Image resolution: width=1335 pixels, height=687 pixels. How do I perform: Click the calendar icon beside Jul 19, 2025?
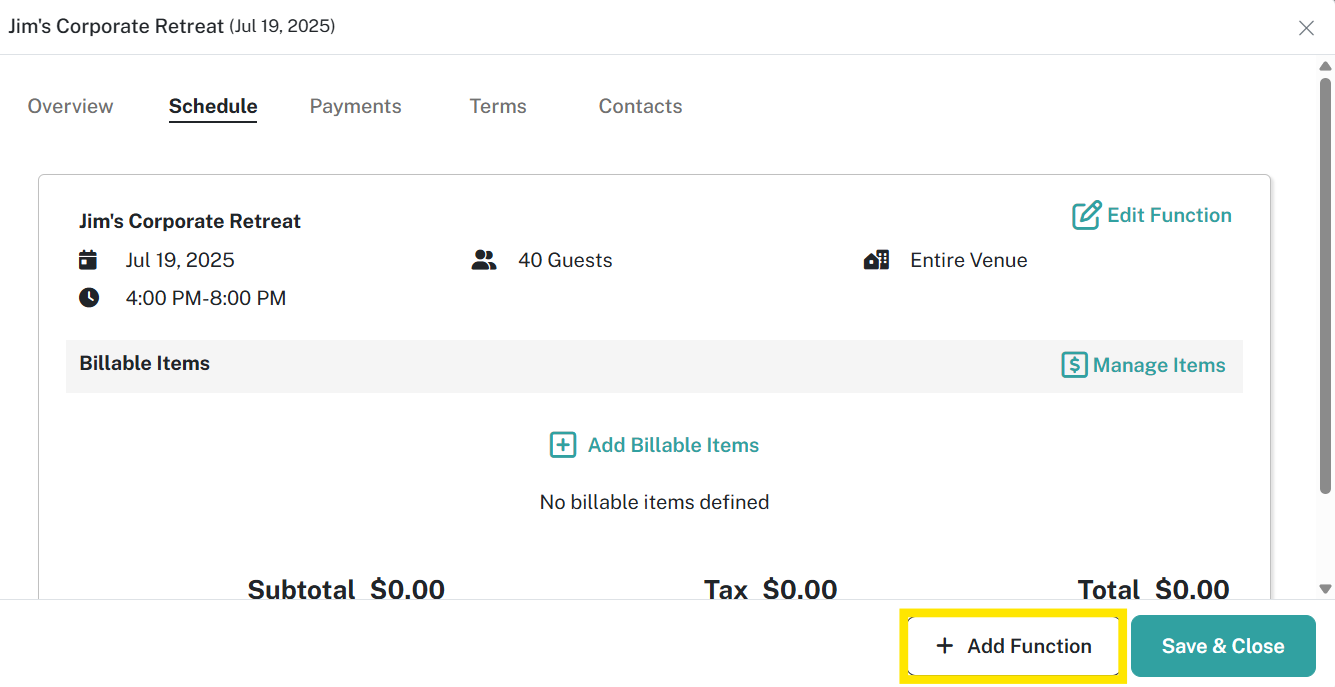[88, 260]
